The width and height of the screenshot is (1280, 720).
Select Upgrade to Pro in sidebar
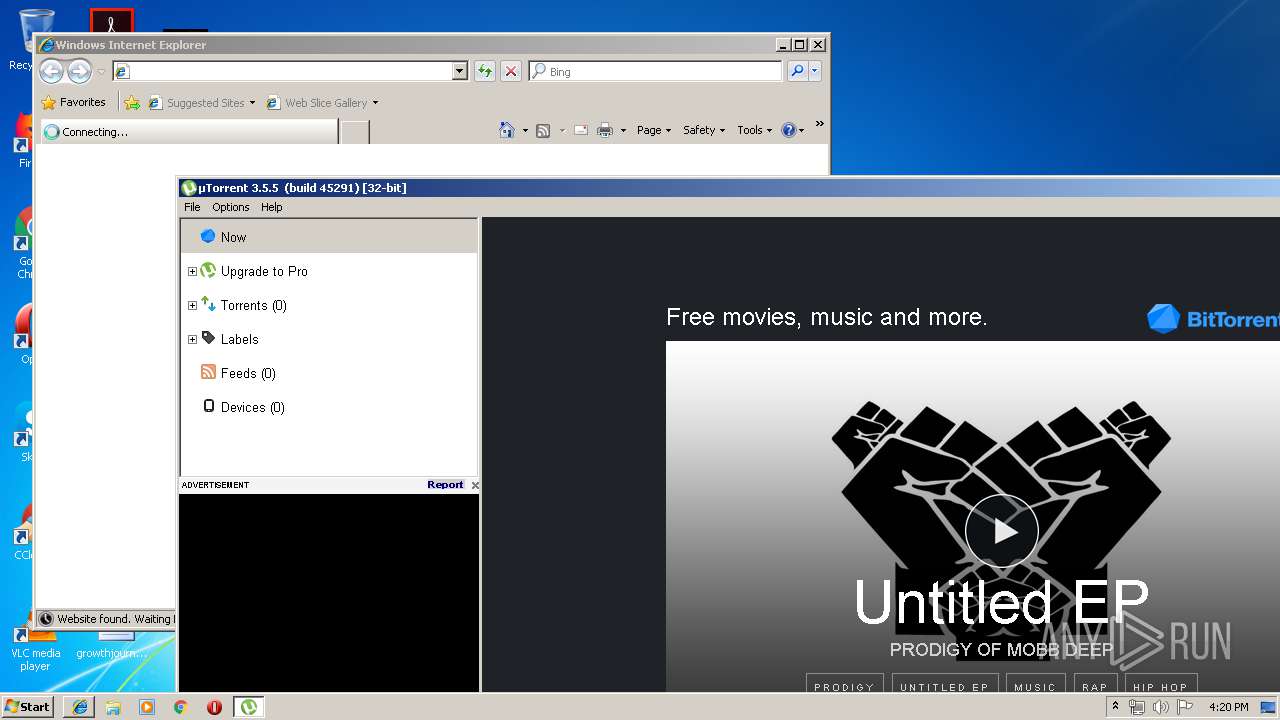(264, 271)
